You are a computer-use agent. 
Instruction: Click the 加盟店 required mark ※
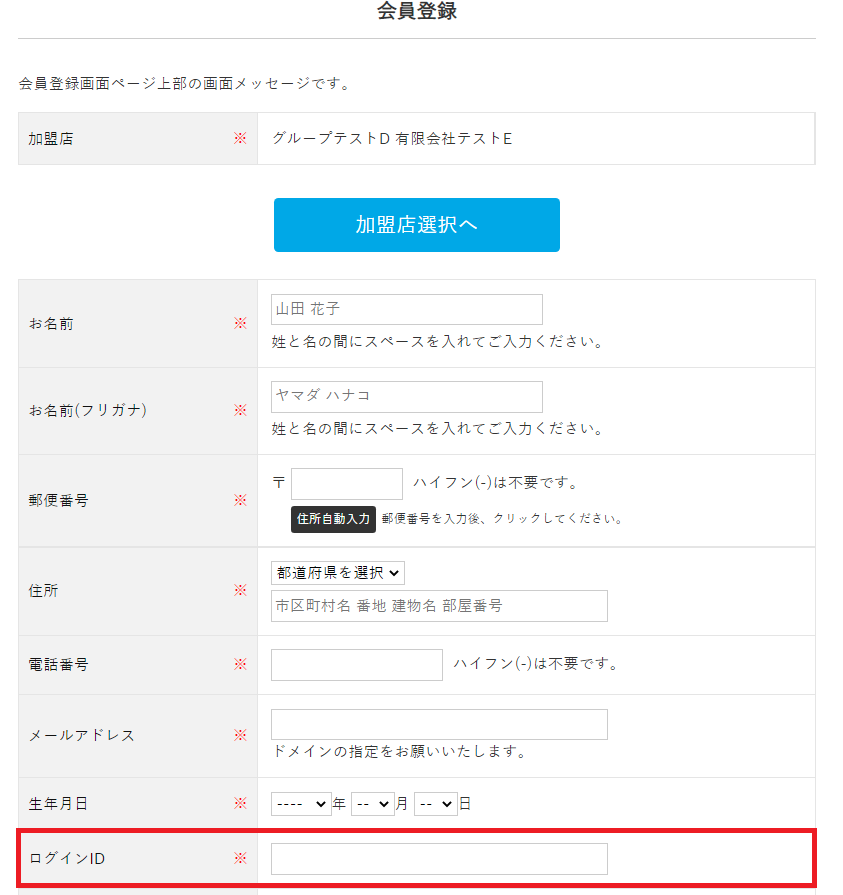tap(240, 139)
